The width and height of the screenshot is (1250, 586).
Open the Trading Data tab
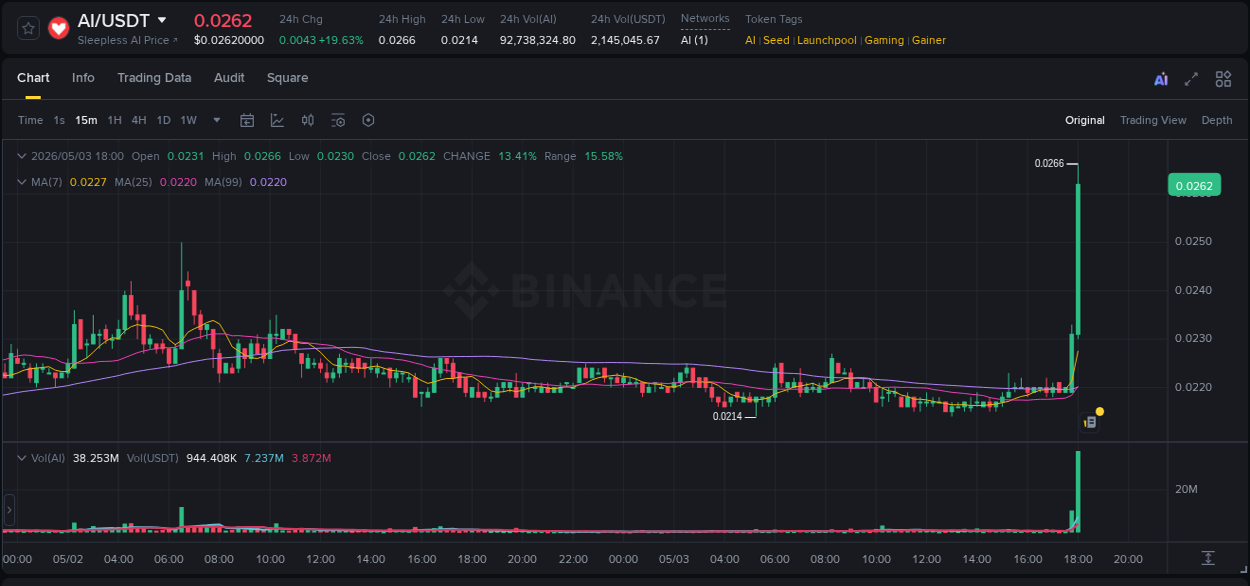(154, 78)
